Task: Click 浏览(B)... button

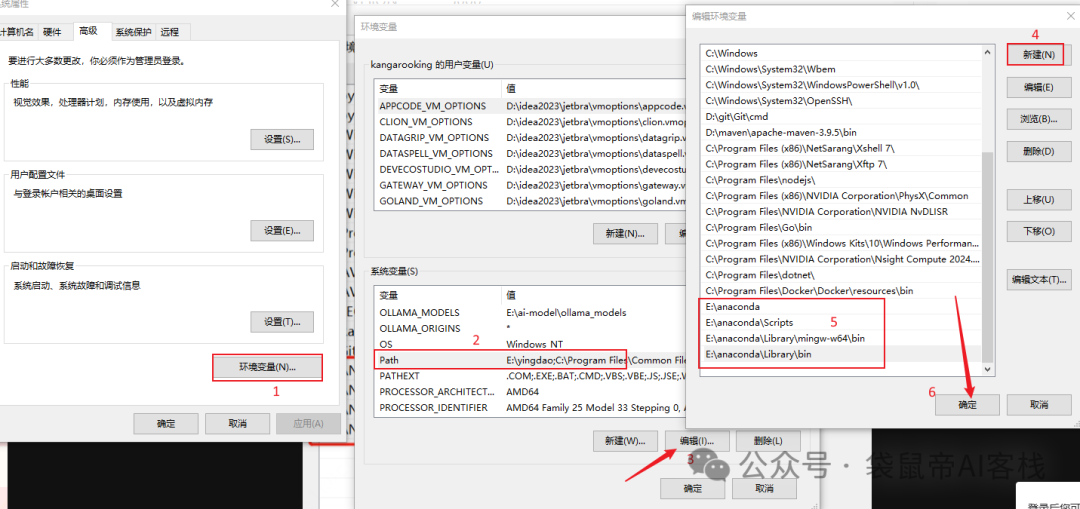Action: point(1039,119)
